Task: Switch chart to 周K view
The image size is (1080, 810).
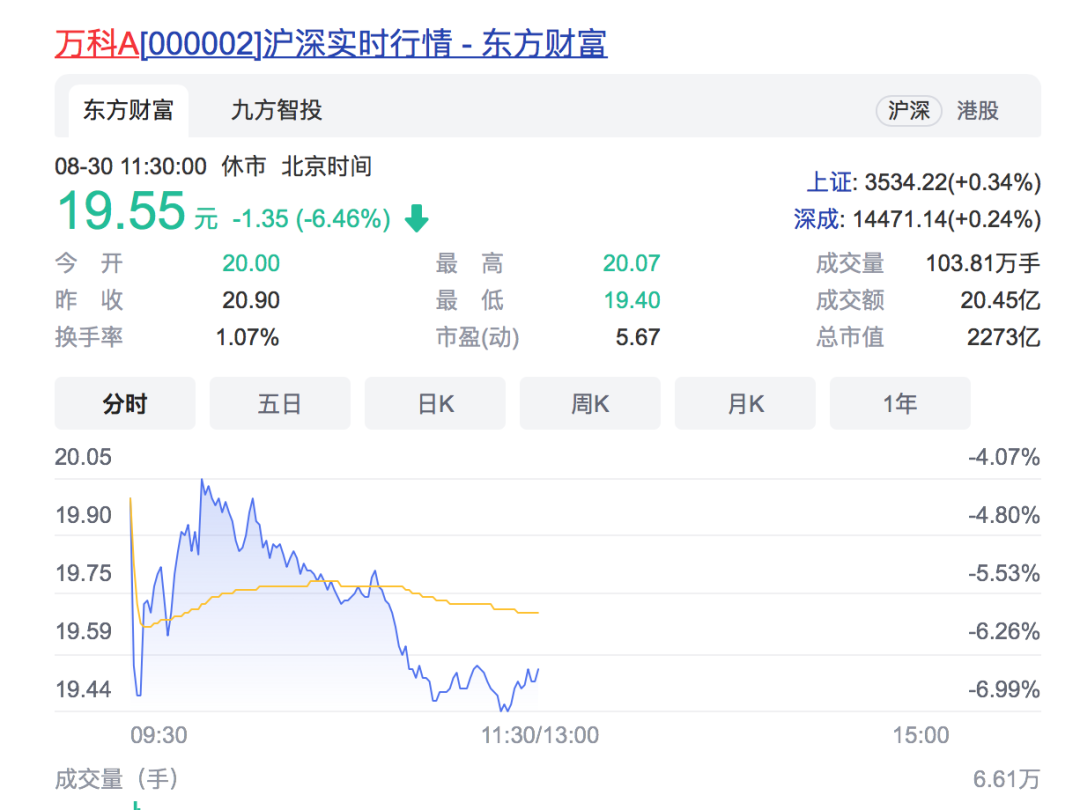Action: pos(590,404)
